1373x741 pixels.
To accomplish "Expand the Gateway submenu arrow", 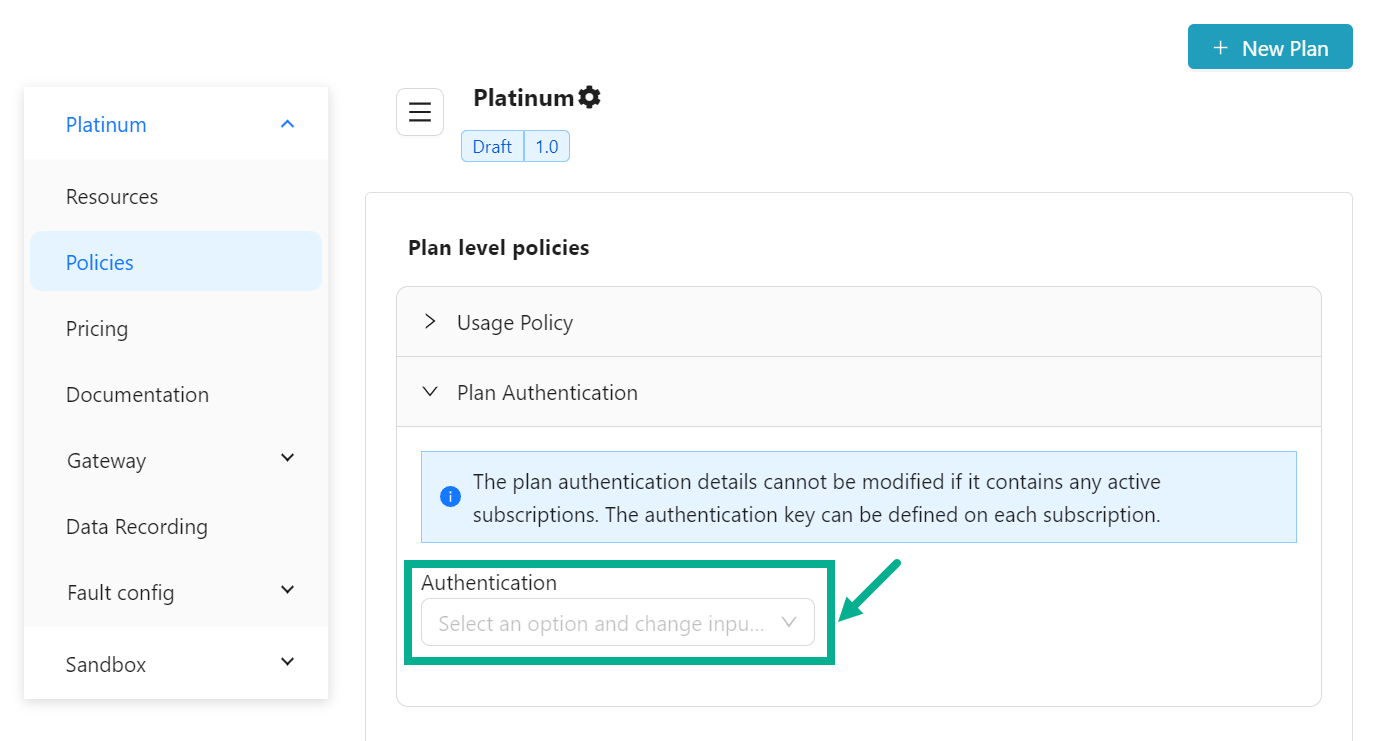I will (287, 458).
